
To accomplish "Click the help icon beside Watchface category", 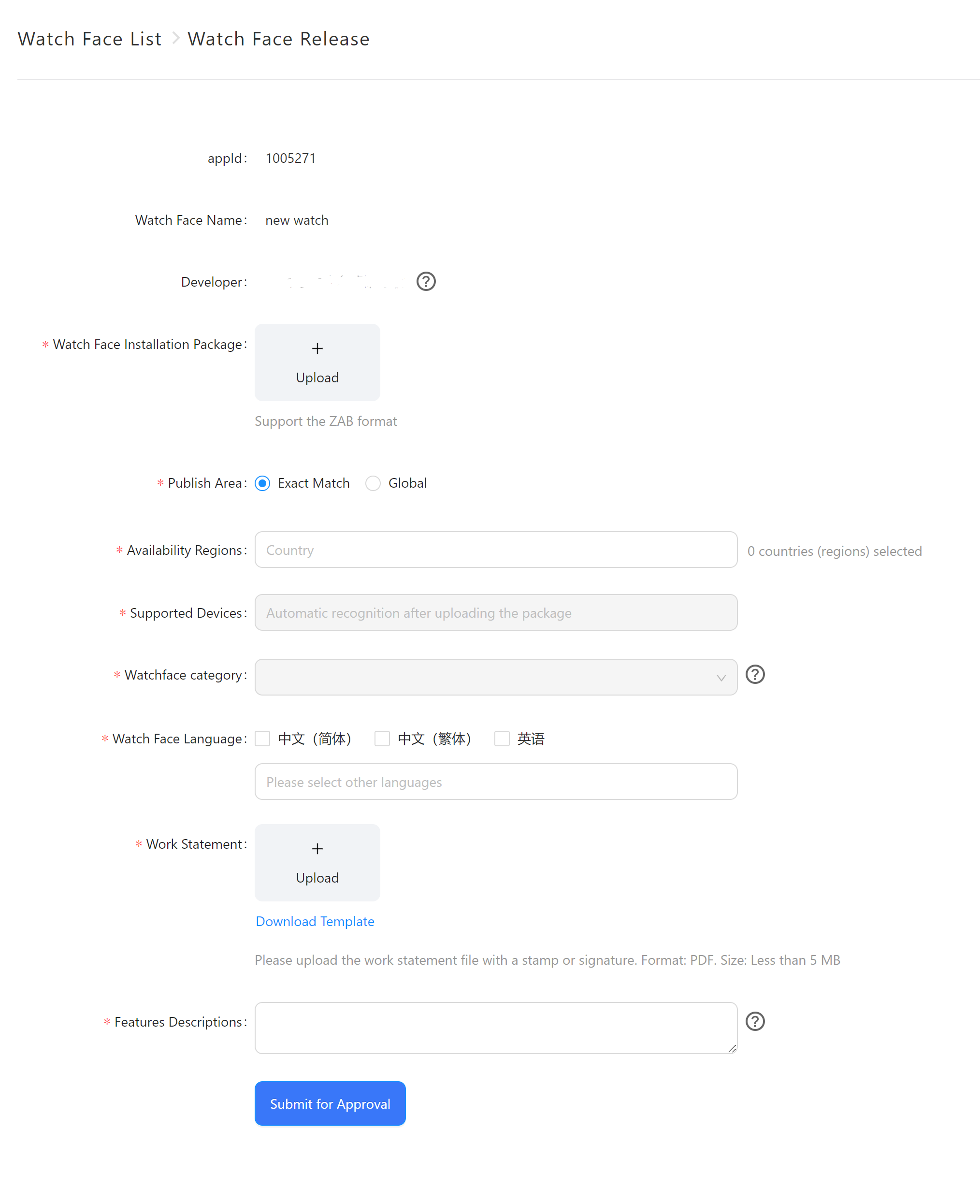I will click(x=755, y=674).
